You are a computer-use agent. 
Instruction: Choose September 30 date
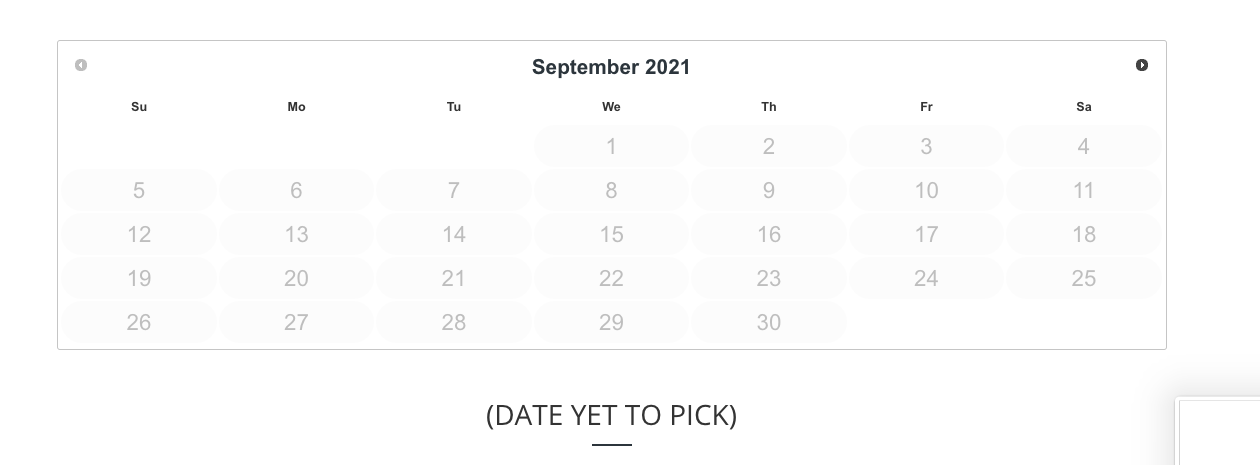tap(769, 323)
